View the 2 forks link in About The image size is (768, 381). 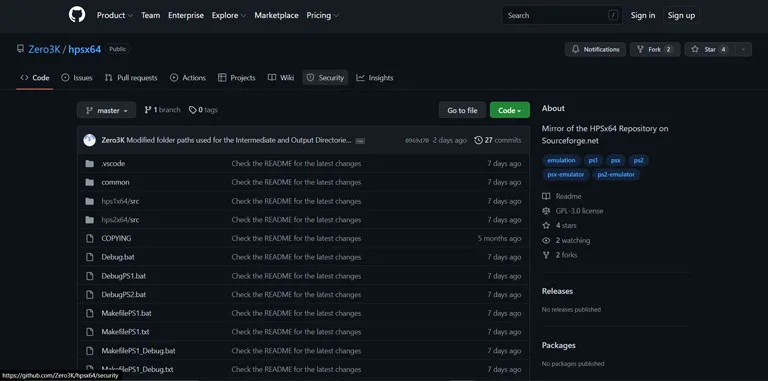(560, 255)
